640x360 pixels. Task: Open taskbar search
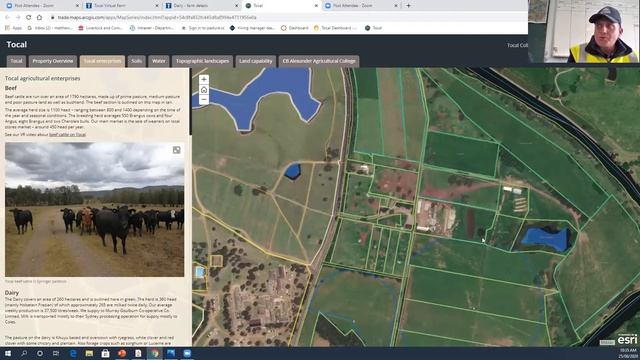coord(24,353)
